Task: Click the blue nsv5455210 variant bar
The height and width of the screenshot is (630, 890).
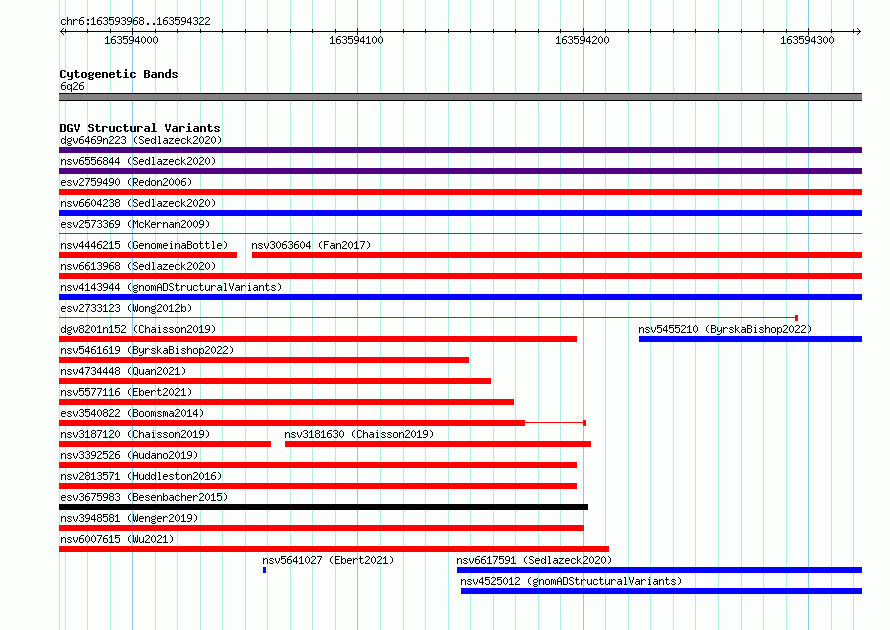Action: coord(750,339)
